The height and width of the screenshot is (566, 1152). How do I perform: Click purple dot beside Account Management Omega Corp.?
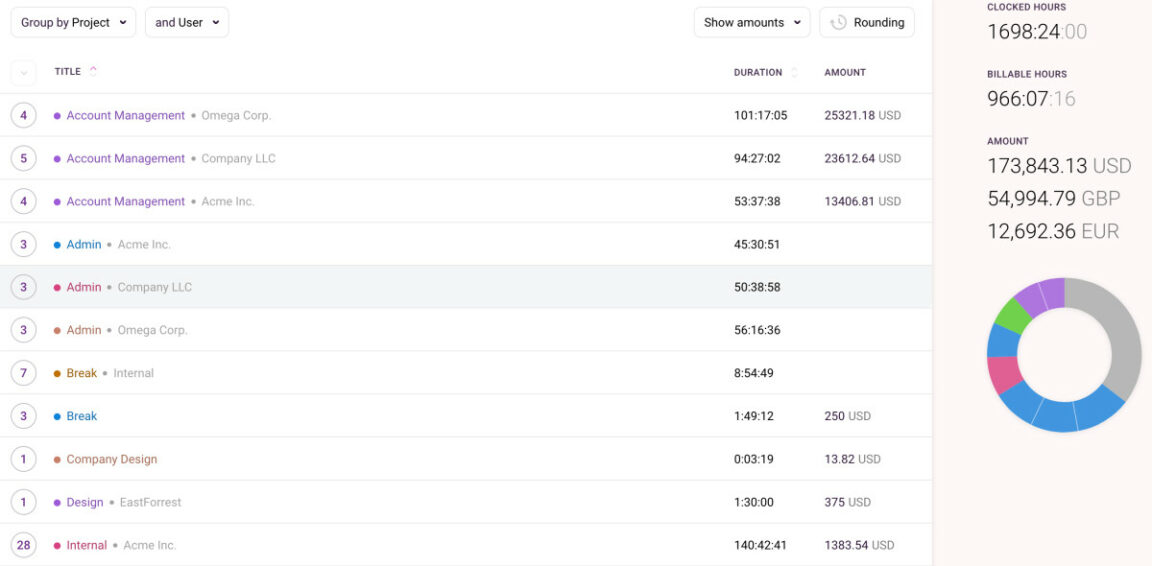[x=57, y=116]
